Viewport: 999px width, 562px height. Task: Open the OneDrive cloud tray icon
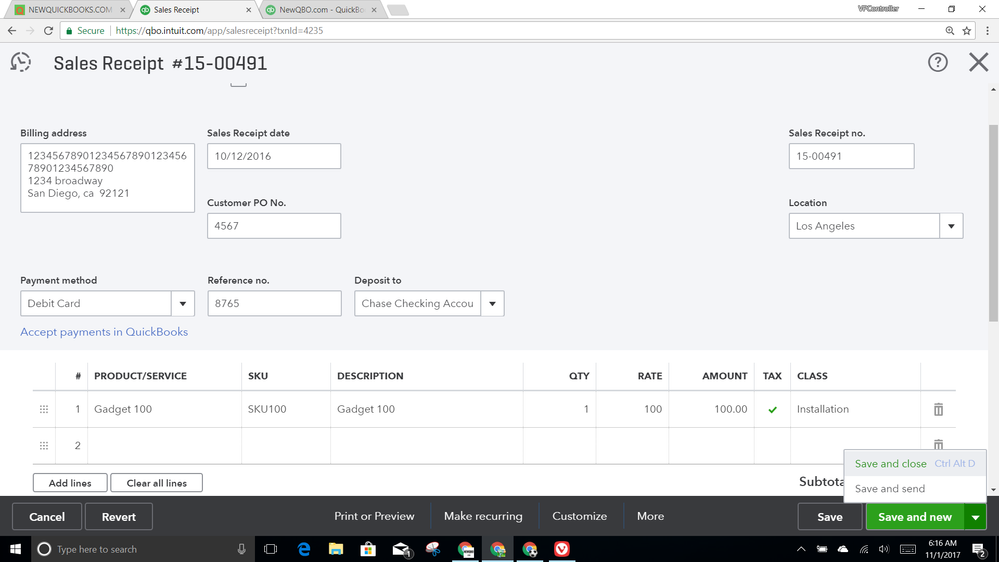click(x=843, y=549)
